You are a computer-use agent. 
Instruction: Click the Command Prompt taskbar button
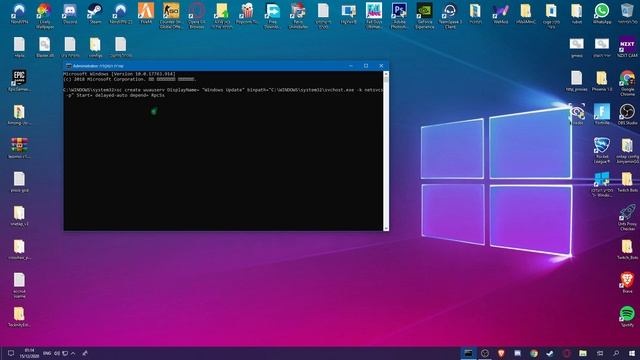pyautogui.click(x=469, y=353)
